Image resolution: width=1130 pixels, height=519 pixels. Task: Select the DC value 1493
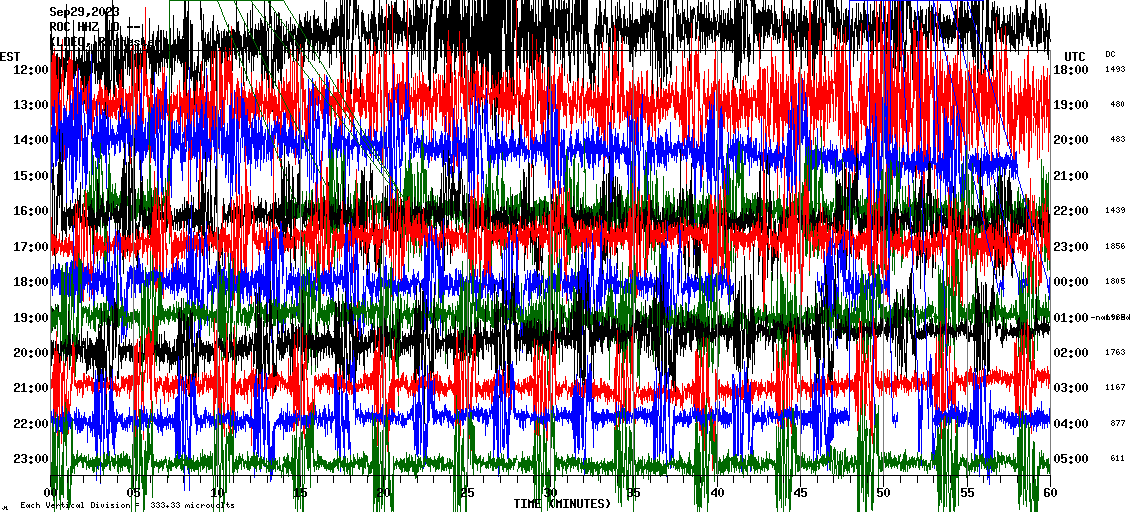(1115, 70)
